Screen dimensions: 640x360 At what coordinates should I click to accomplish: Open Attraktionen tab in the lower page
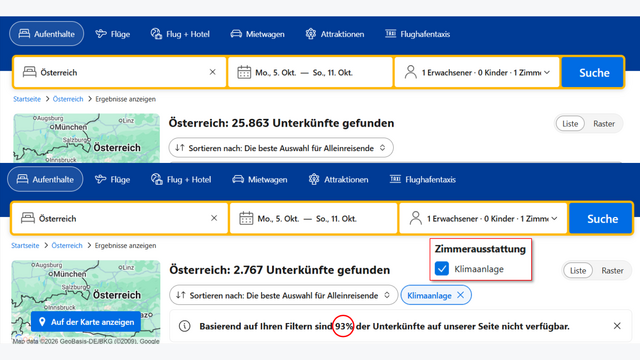point(338,179)
